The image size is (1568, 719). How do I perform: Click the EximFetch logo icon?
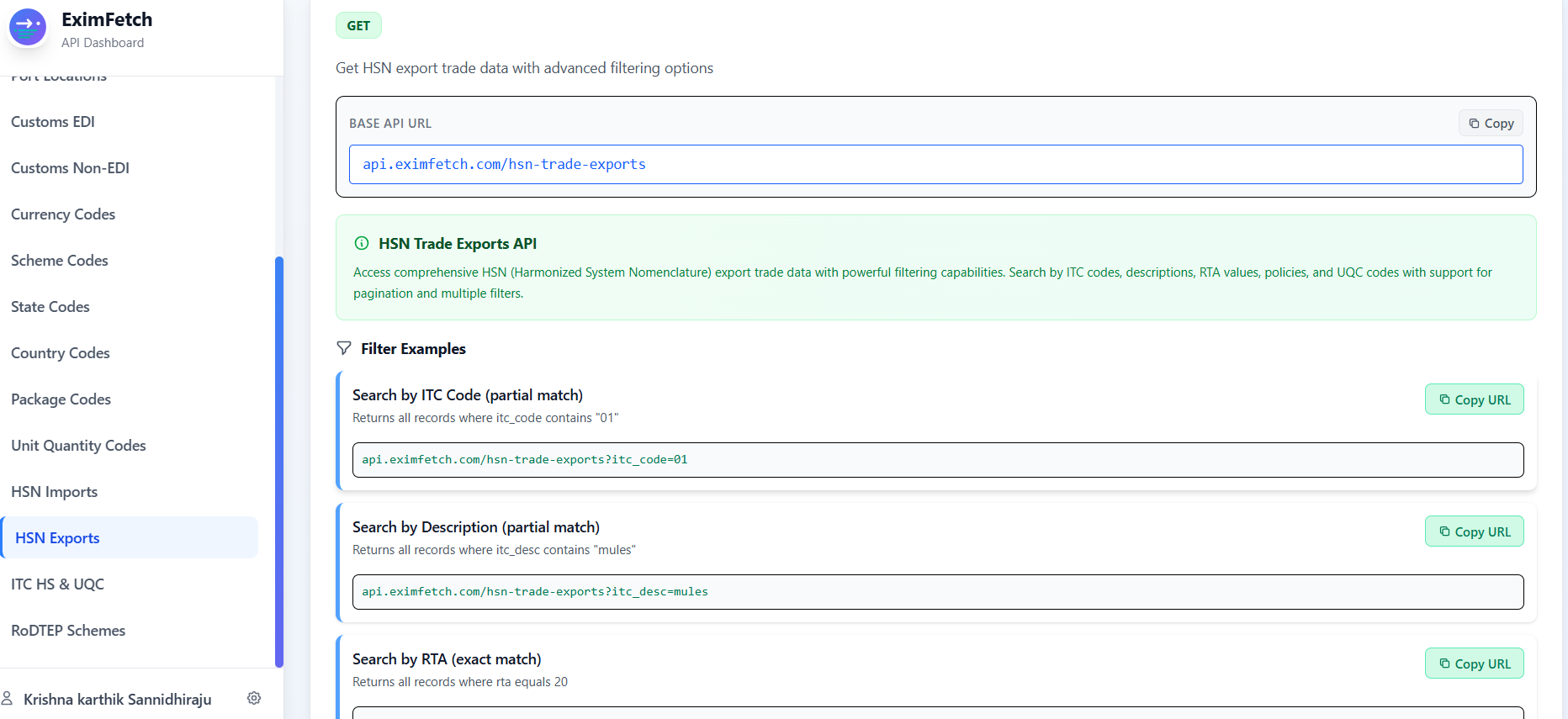pos(28,28)
